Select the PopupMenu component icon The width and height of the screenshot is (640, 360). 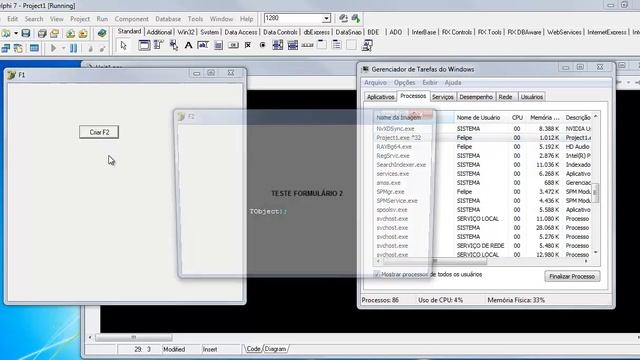pos(173,45)
